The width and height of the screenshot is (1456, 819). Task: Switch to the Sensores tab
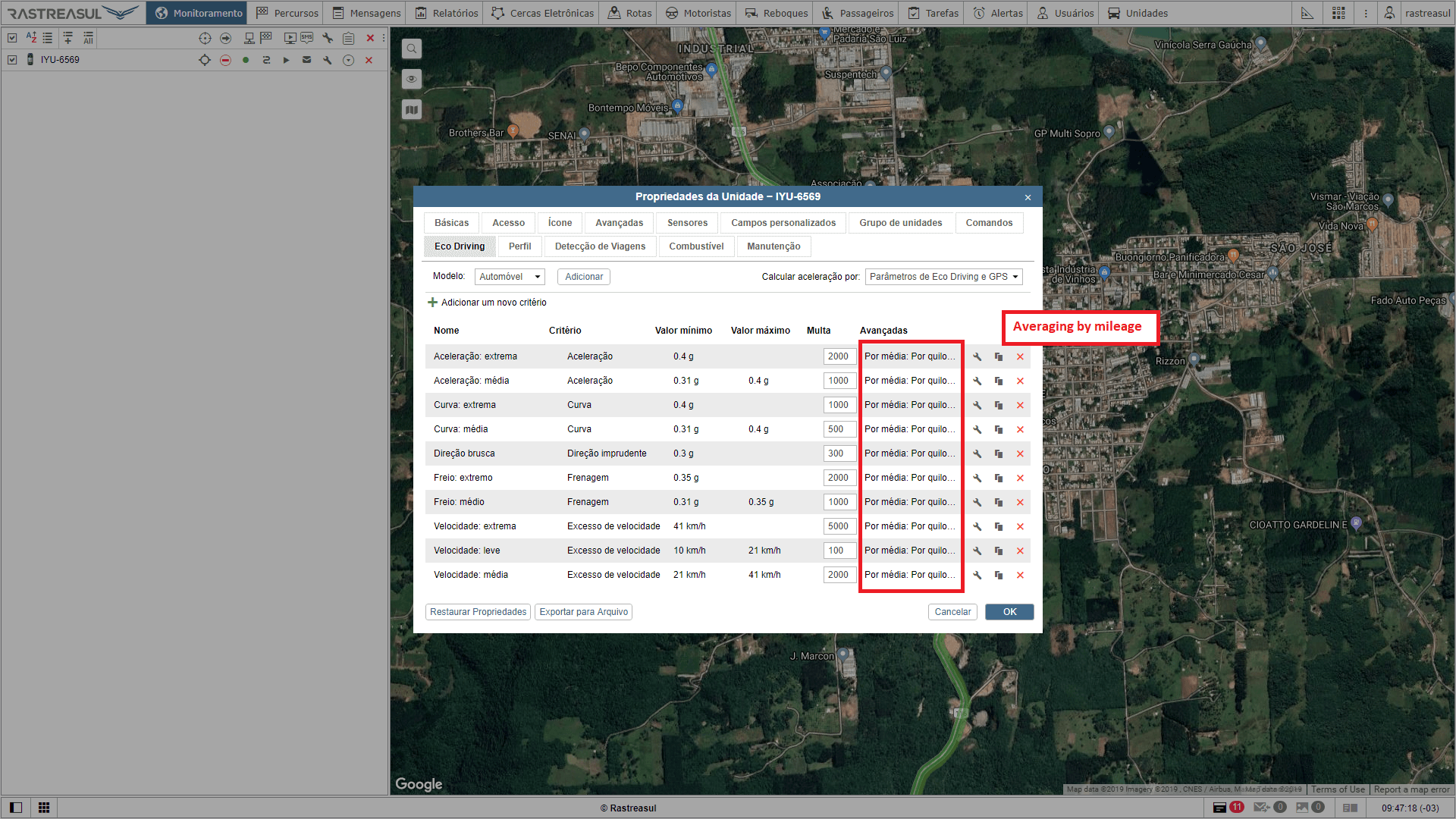[687, 223]
